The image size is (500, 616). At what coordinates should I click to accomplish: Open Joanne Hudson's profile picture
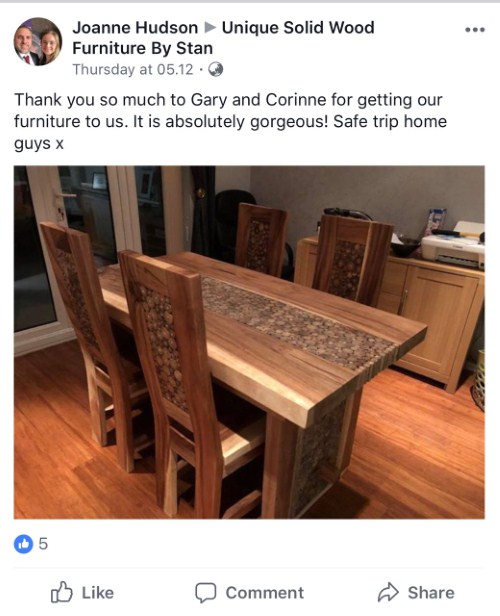coord(38,41)
